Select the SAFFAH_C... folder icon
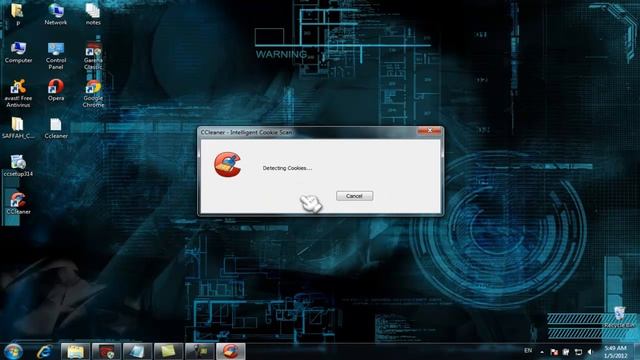 coord(18,128)
